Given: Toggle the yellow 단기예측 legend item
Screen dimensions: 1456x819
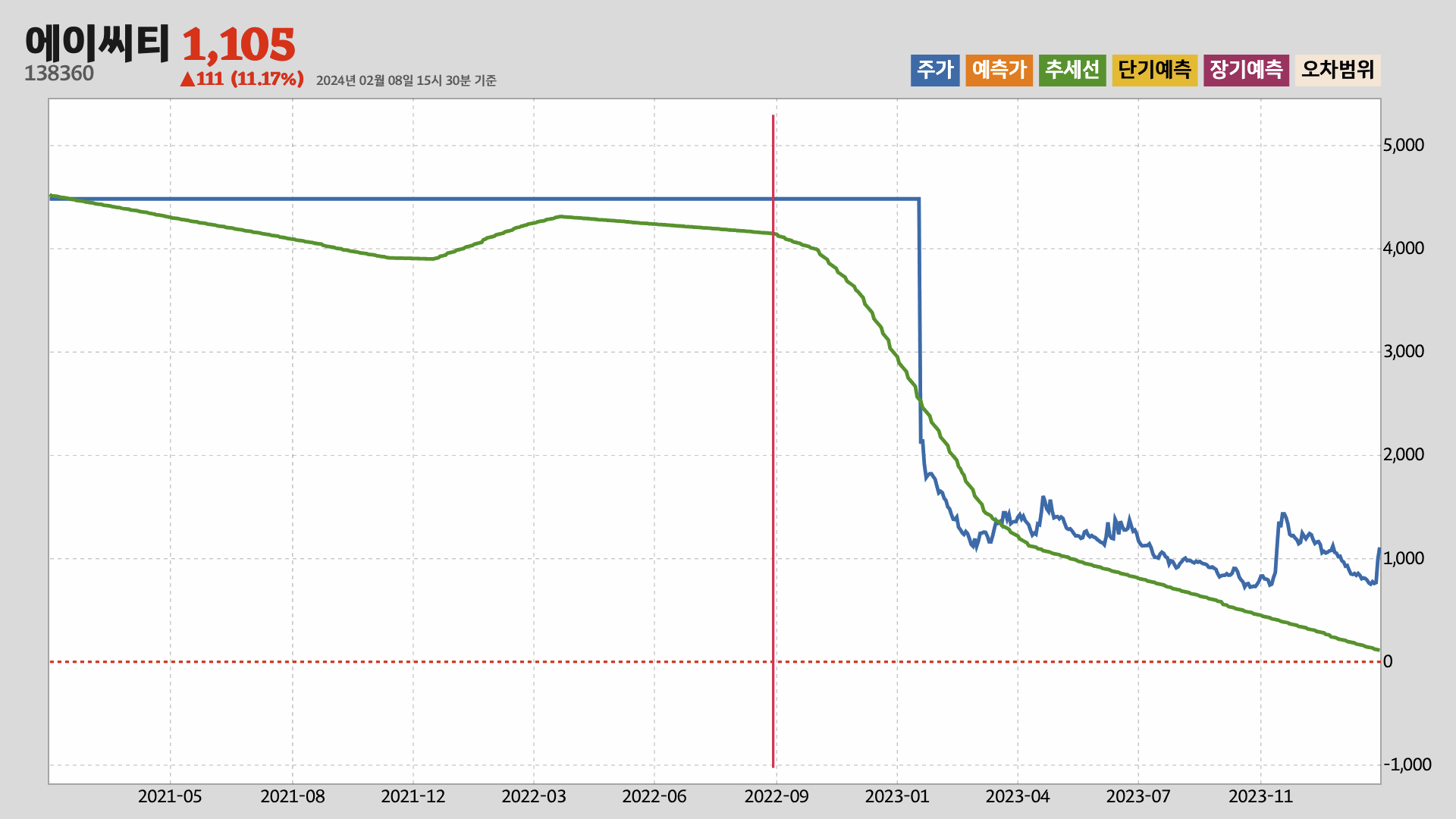Looking at the screenshot, I should [x=1154, y=70].
